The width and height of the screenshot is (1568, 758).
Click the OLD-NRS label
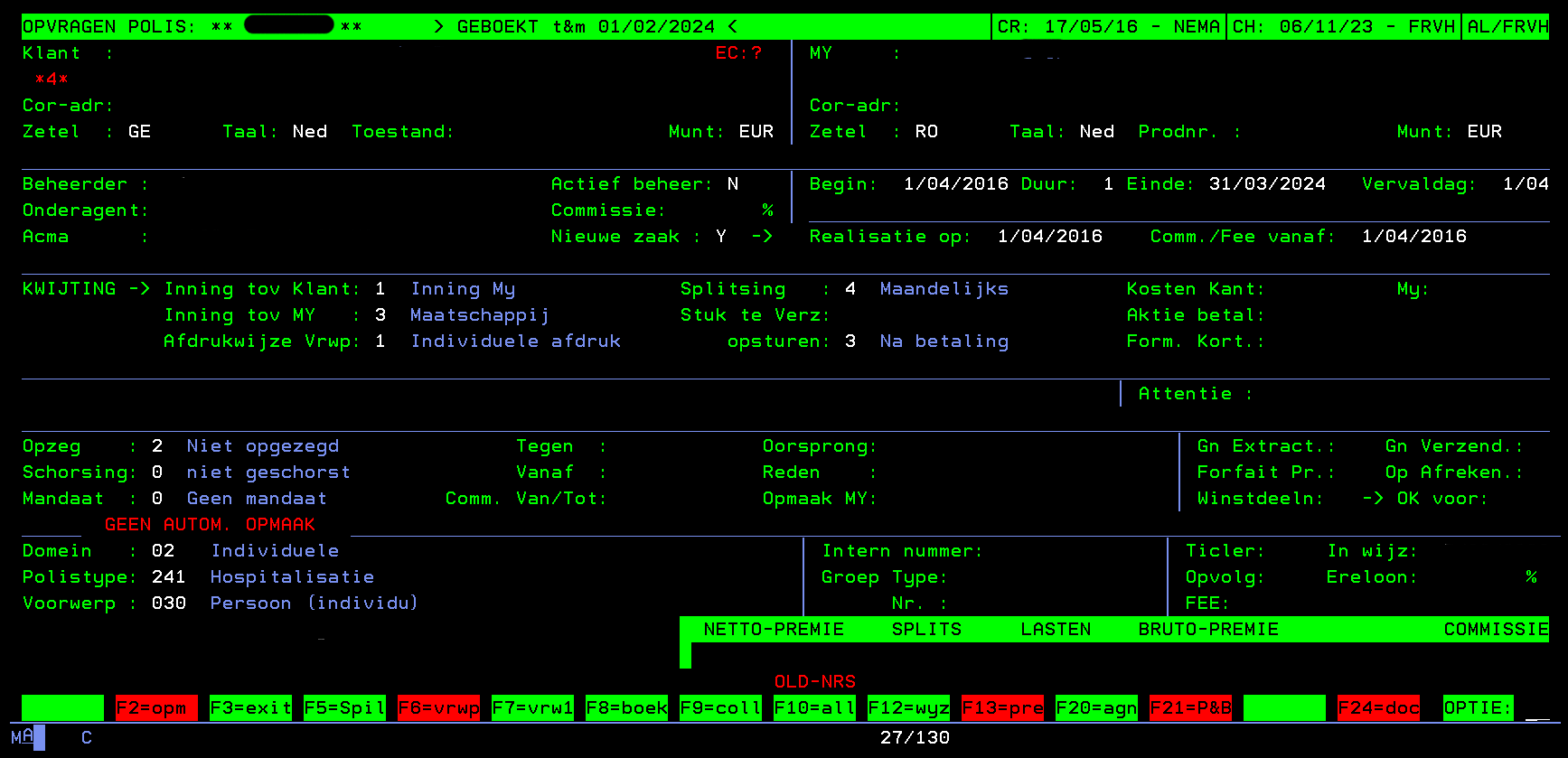(814, 682)
